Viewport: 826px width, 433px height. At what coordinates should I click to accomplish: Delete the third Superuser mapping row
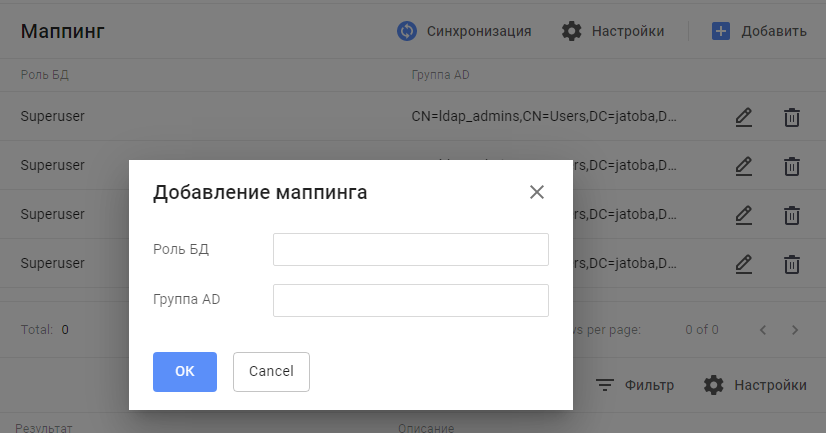[791, 215]
